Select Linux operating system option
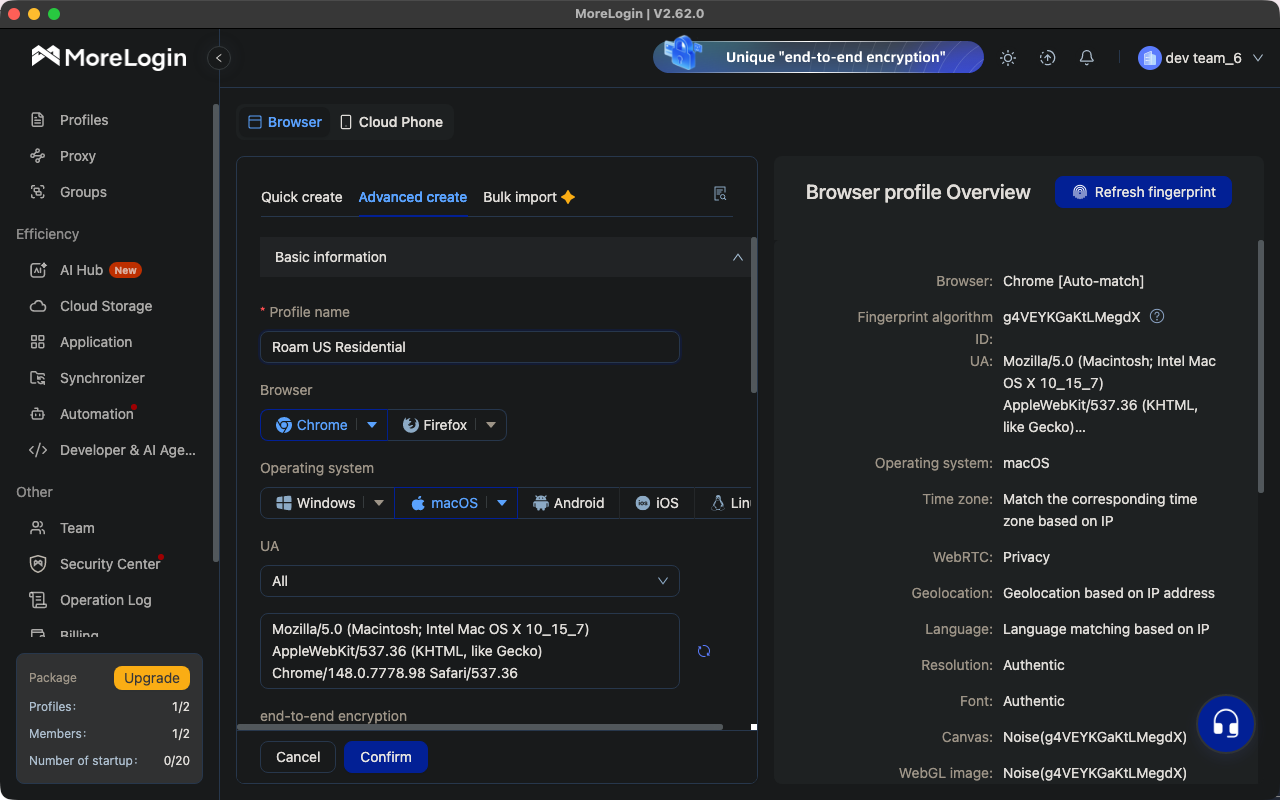The image size is (1280, 800). point(730,503)
